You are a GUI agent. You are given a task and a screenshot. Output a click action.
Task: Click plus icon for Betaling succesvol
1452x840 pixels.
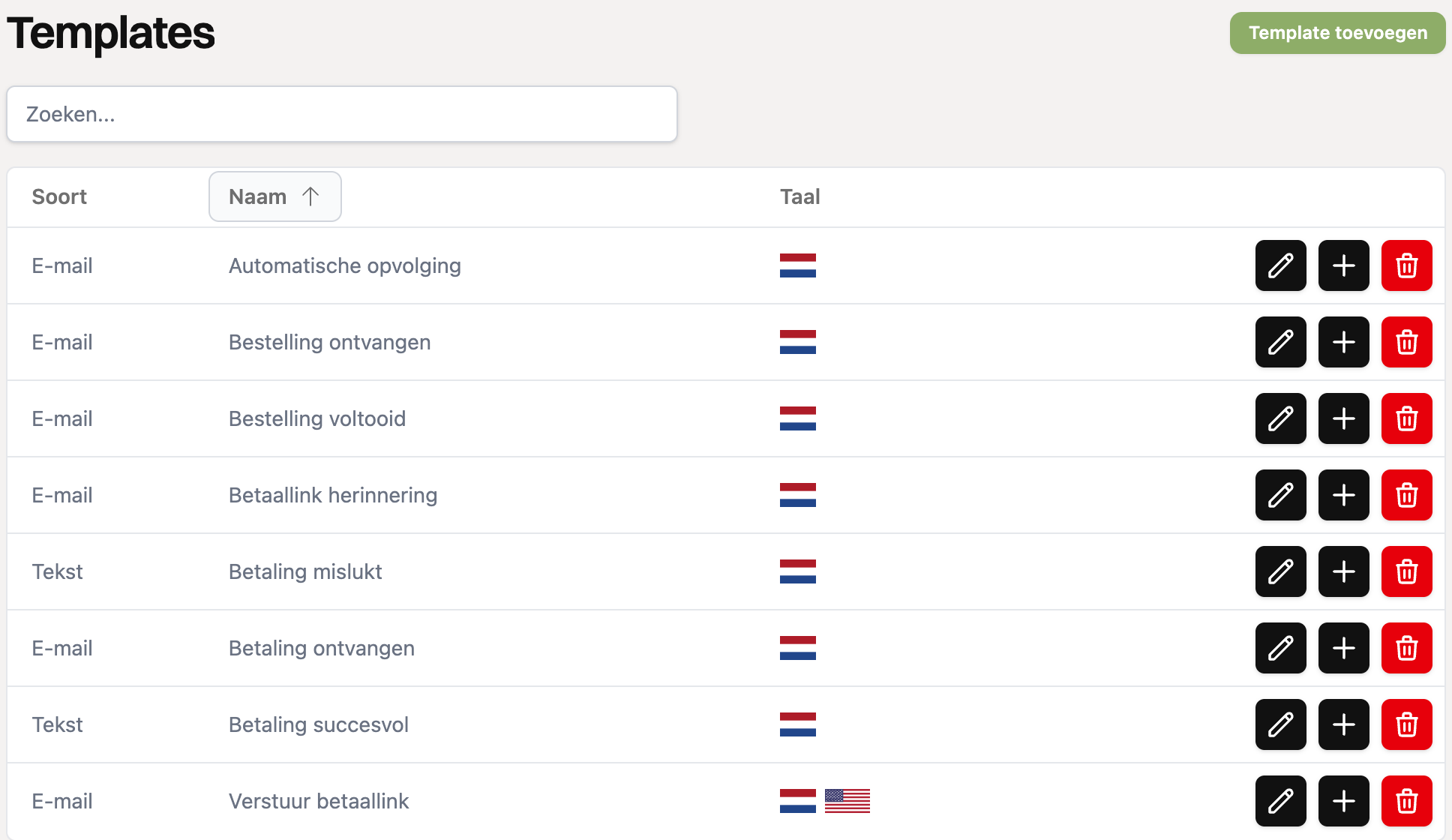click(x=1344, y=724)
